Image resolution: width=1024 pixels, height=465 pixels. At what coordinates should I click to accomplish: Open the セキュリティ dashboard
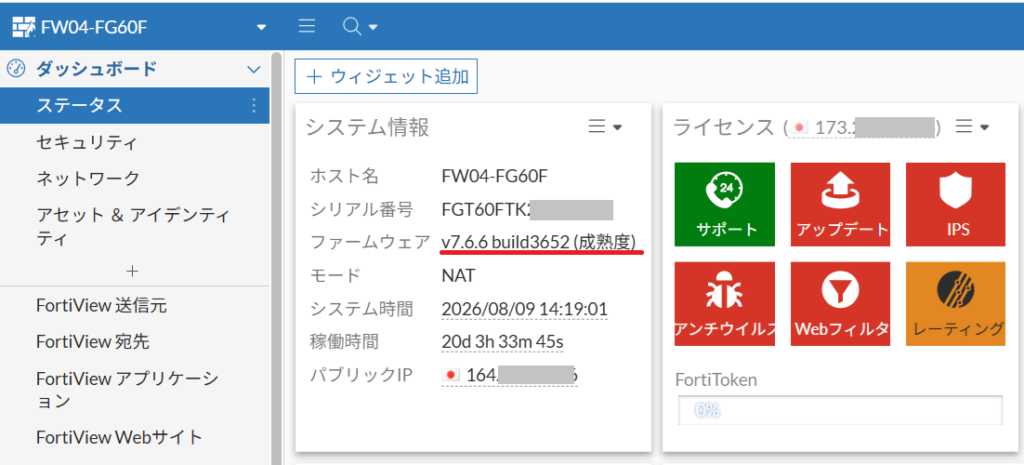click(x=86, y=142)
